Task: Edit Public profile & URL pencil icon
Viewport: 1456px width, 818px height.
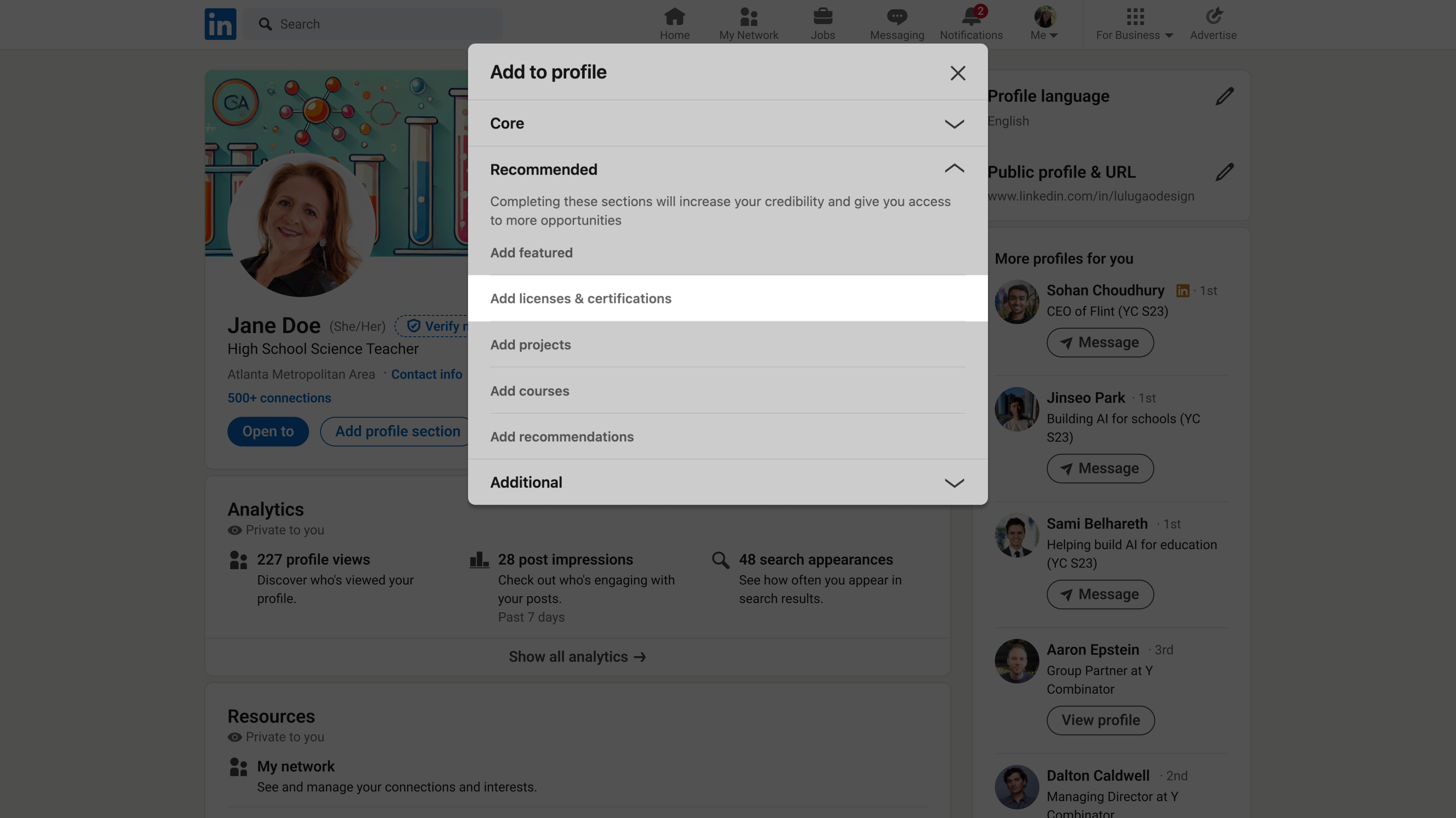Action: pos(1224,172)
